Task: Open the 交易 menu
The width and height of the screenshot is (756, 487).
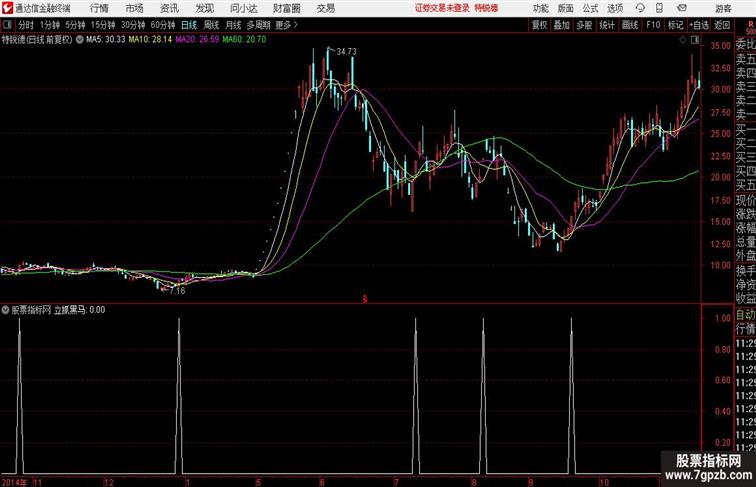Action: tap(325, 8)
